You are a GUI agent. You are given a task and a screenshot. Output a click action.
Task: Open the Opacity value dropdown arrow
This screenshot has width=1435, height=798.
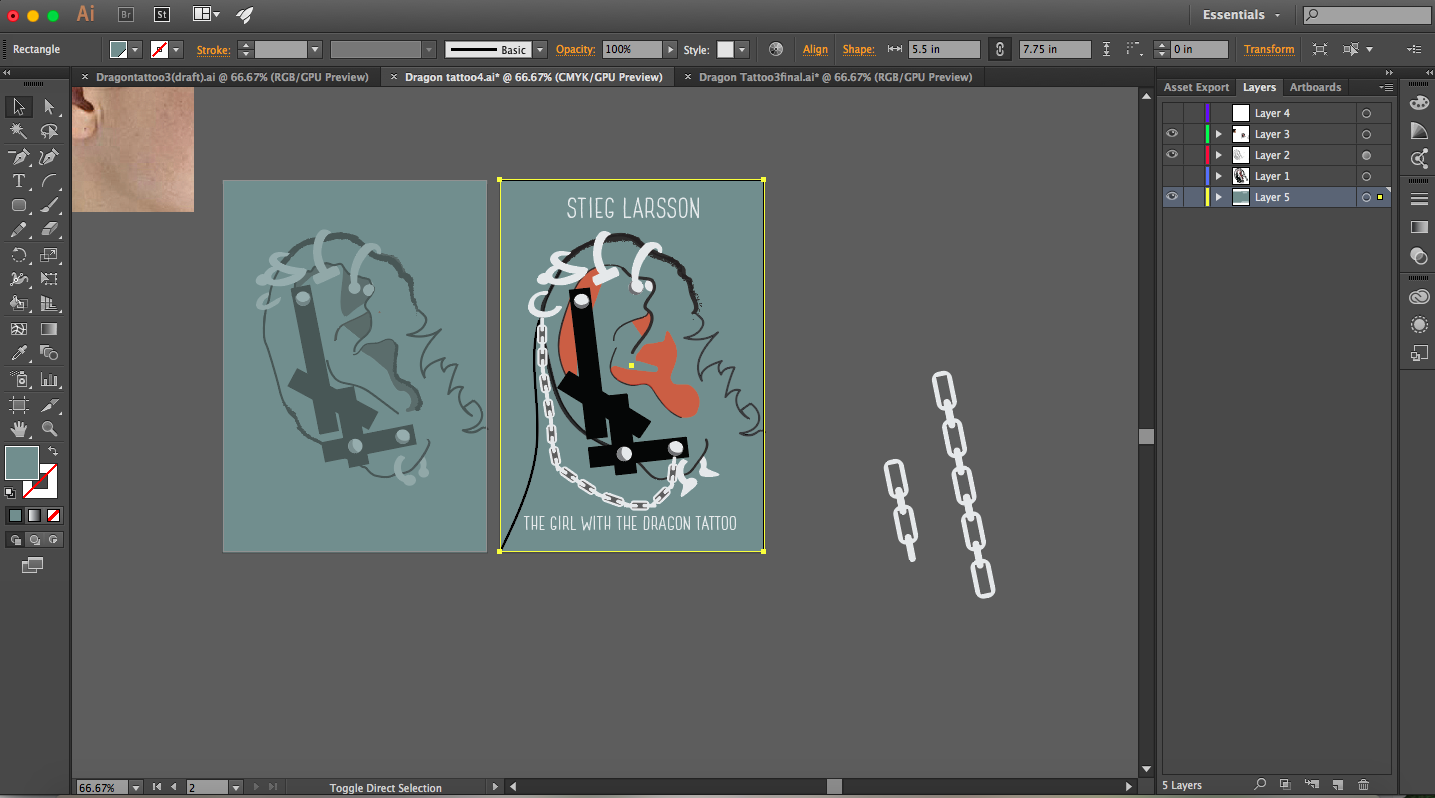[669, 49]
